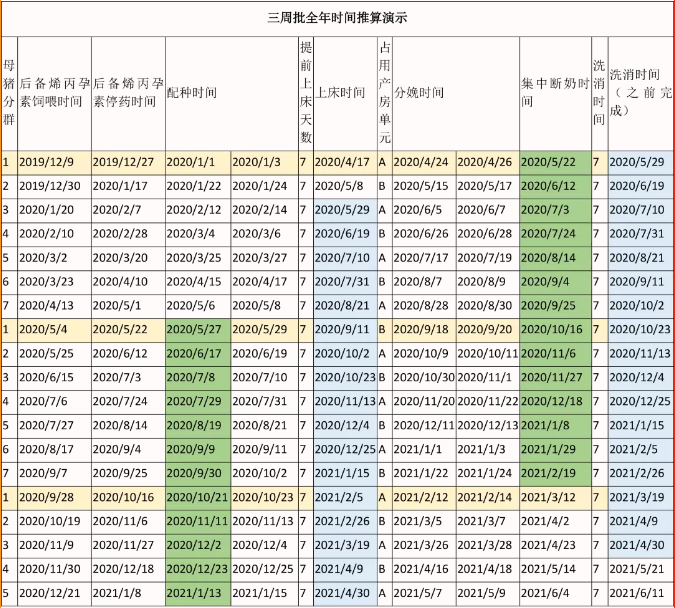Click the green cell 2020/5/27

pos(198,330)
